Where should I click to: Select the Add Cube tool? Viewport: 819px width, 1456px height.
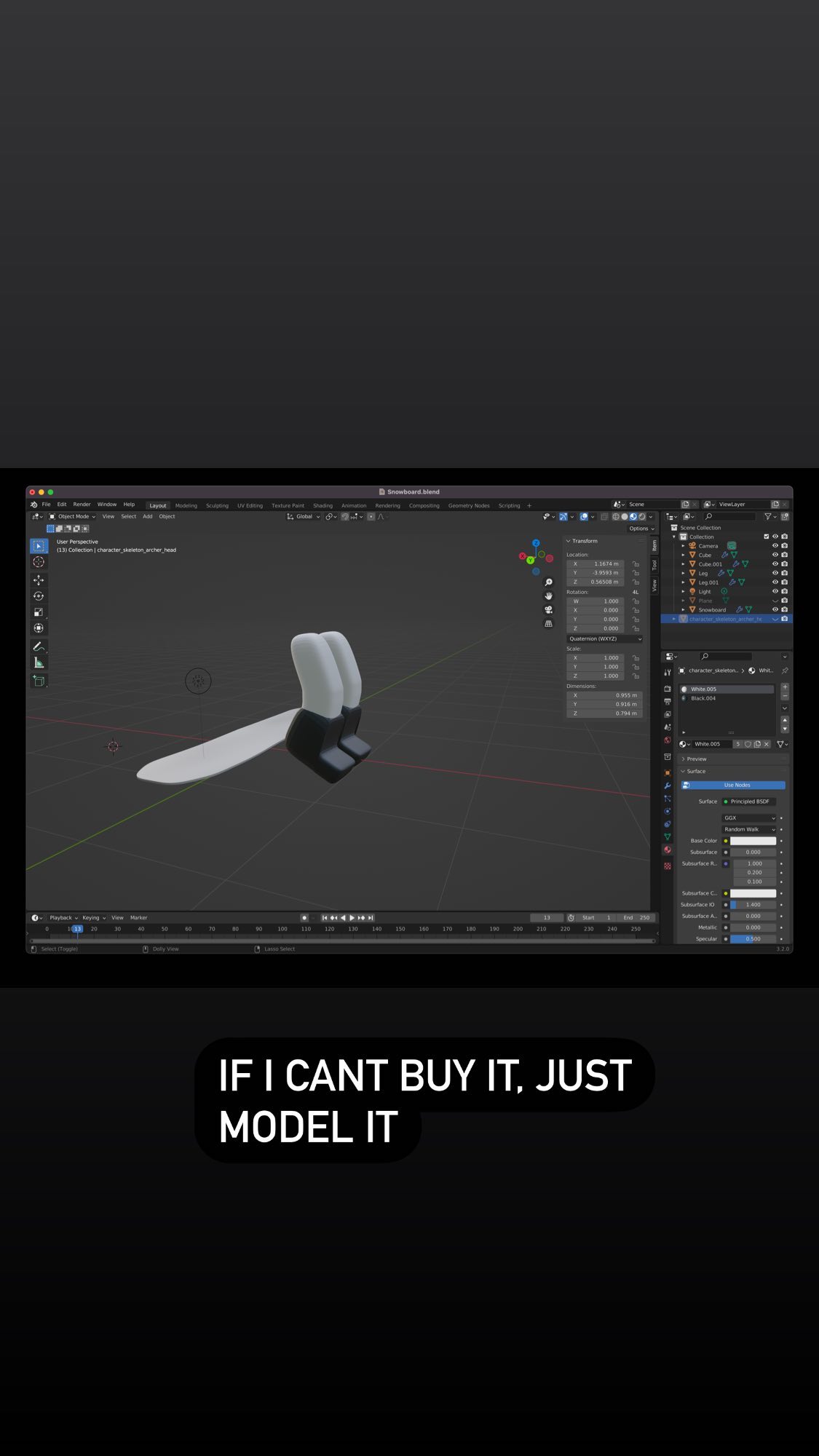coord(39,681)
